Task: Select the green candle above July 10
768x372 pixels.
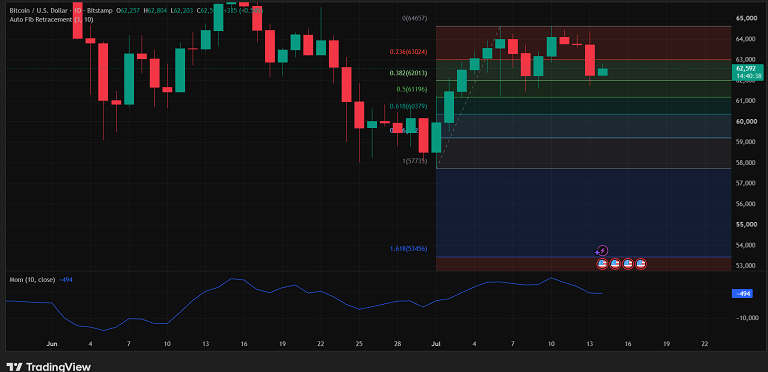Action: [552, 46]
